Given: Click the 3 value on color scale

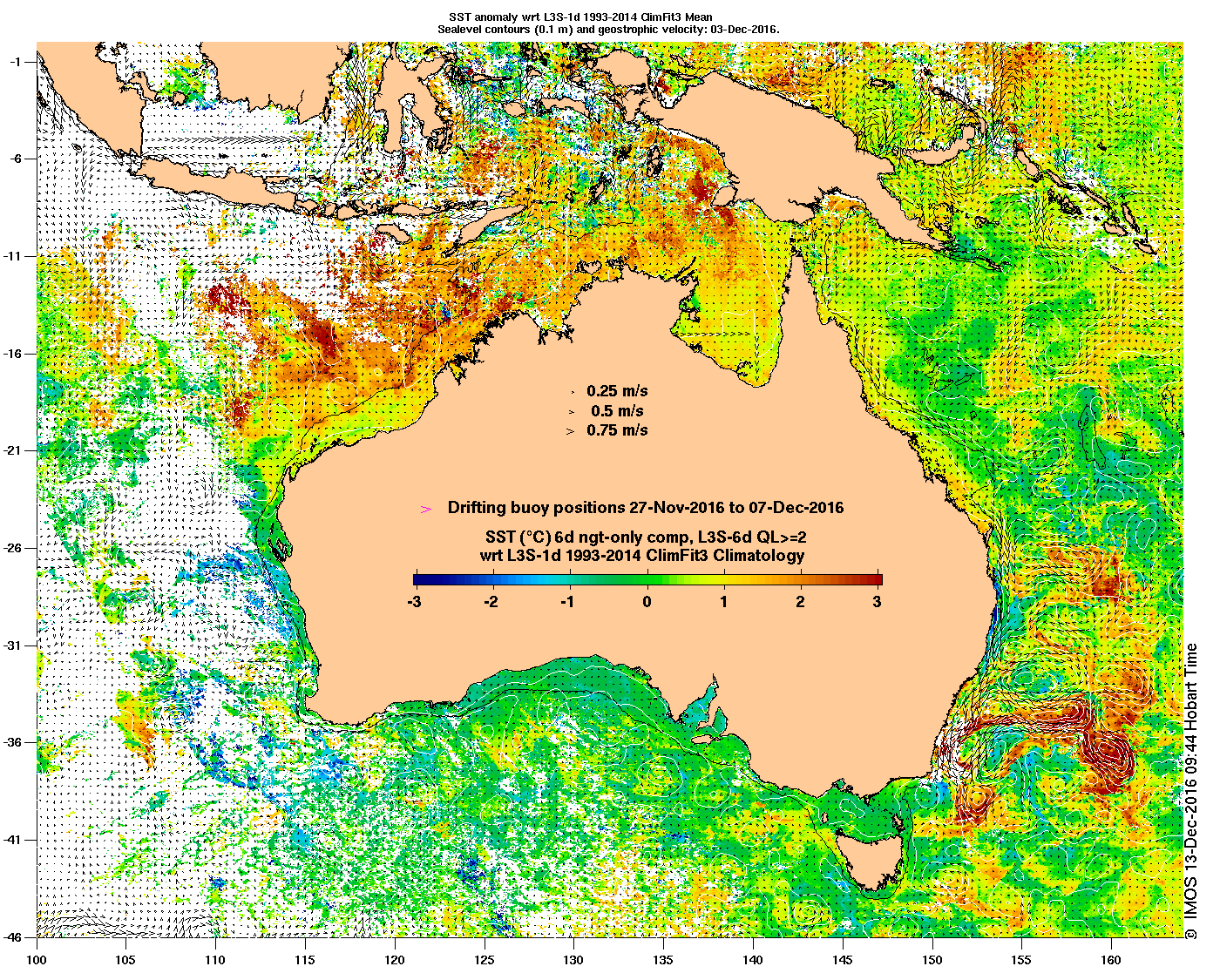Looking at the screenshot, I should pos(877,601).
